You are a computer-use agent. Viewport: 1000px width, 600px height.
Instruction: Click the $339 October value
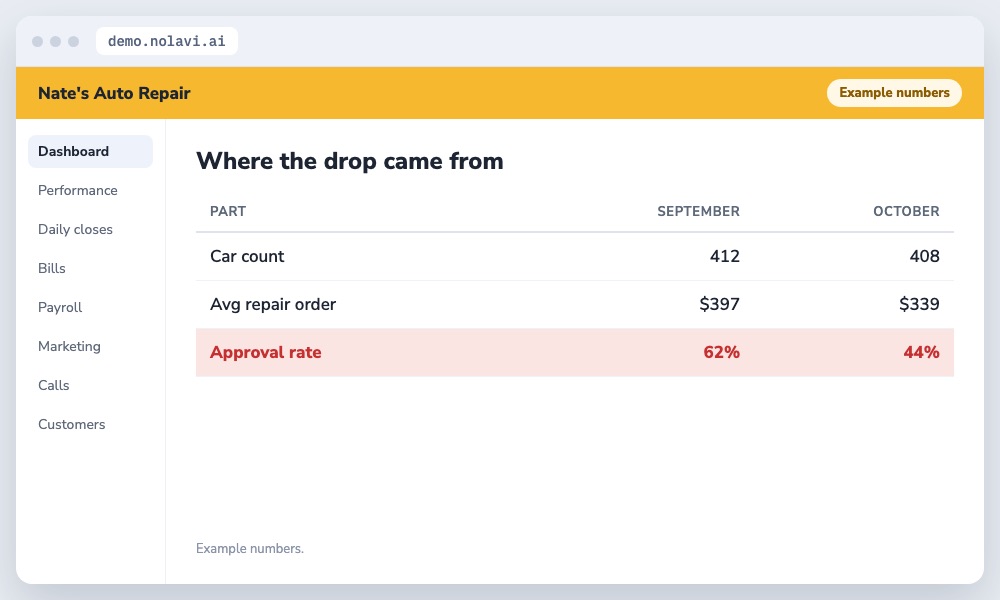pyautogui.click(x=919, y=304)
